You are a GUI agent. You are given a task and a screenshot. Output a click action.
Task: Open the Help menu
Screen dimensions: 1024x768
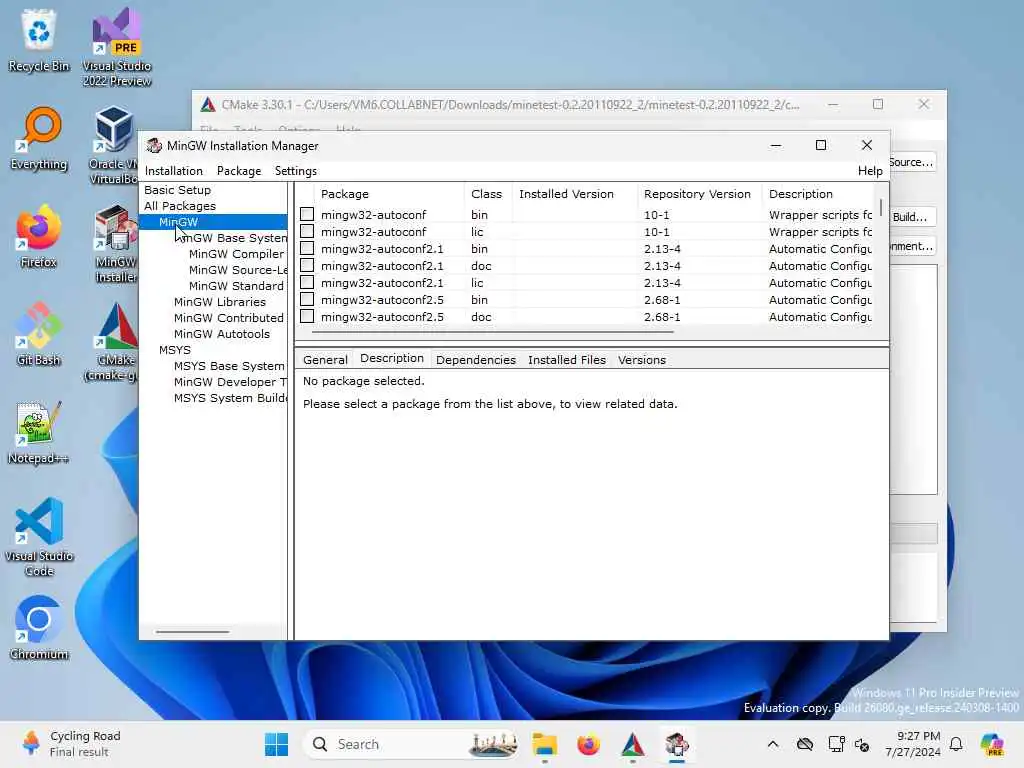click(870, 171)
